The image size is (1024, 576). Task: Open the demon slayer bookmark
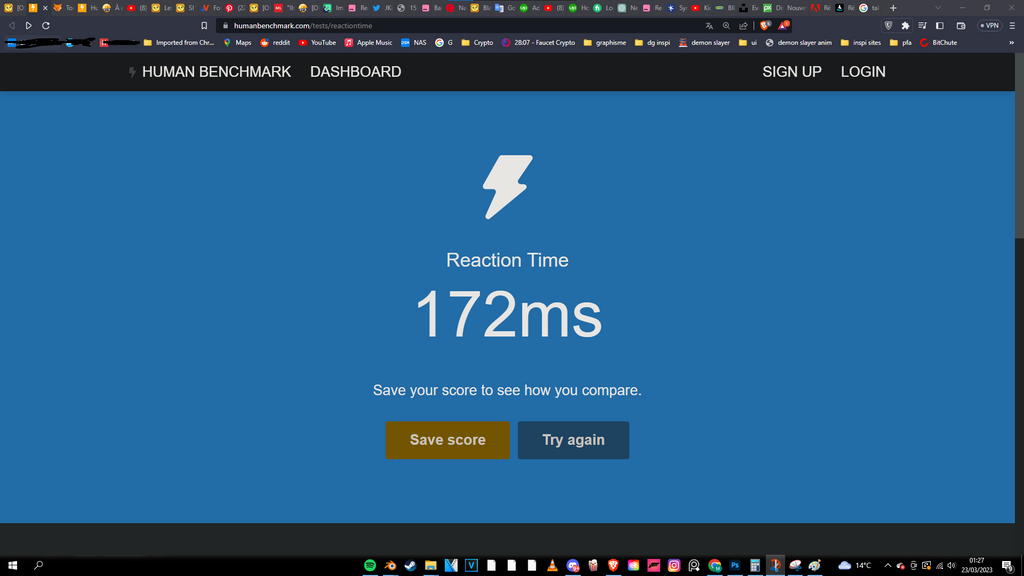pos(704,42)
